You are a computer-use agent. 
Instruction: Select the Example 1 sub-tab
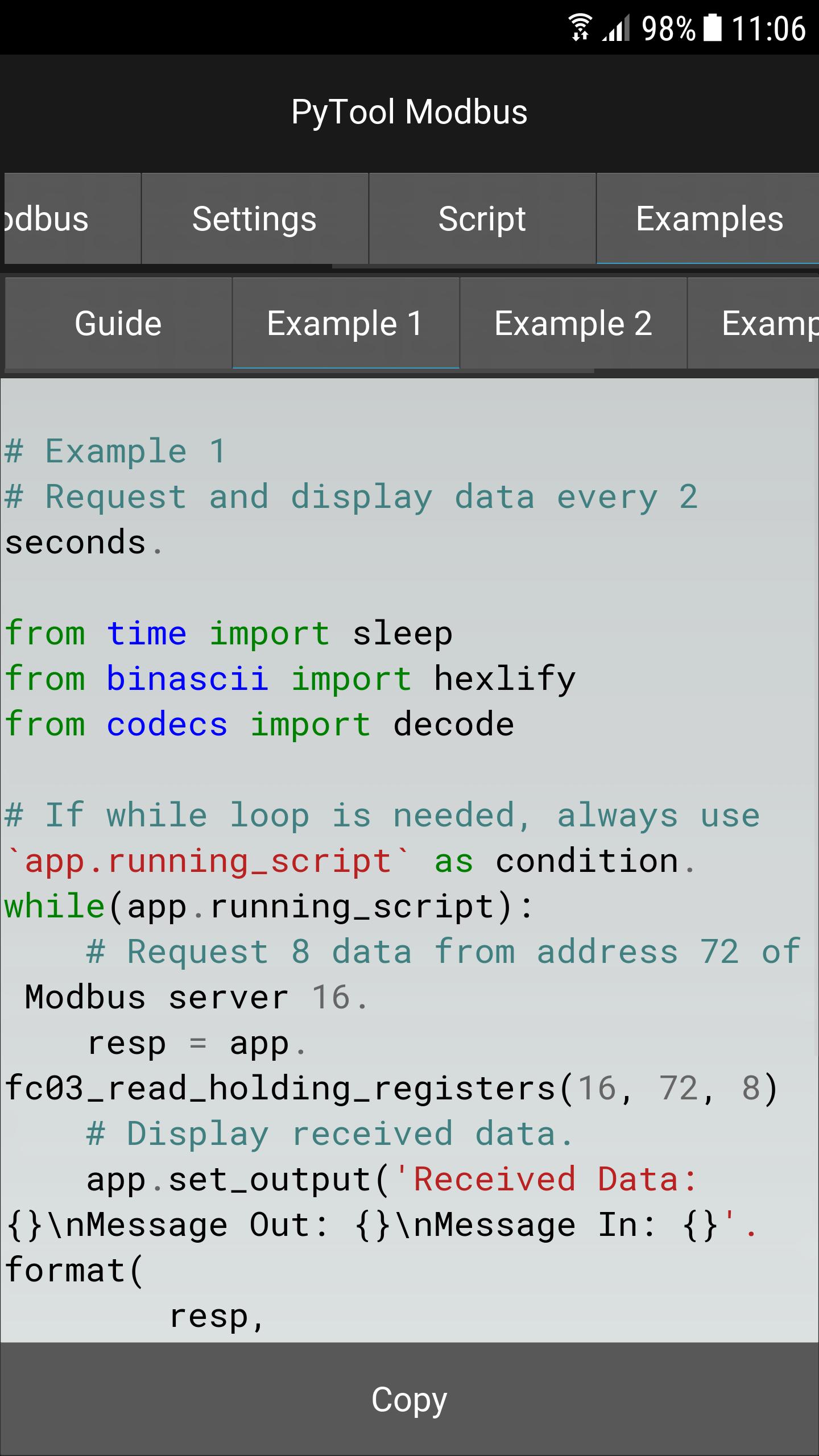click(x=346, y=323)
